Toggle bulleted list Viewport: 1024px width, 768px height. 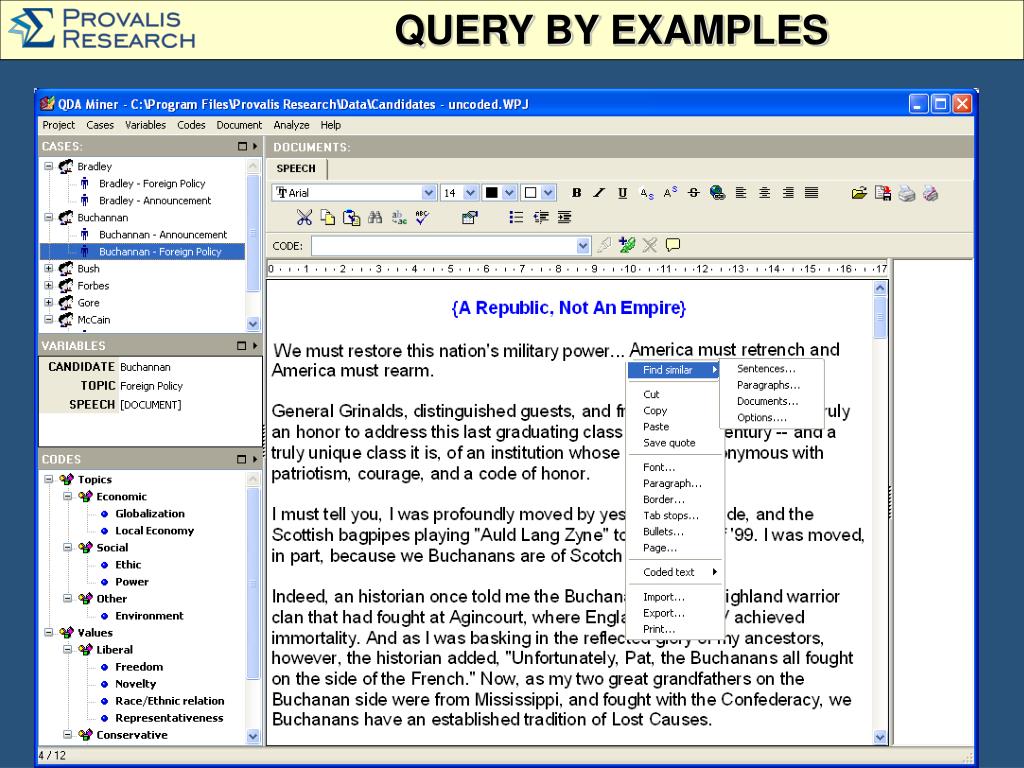click(x=516, y=217)
